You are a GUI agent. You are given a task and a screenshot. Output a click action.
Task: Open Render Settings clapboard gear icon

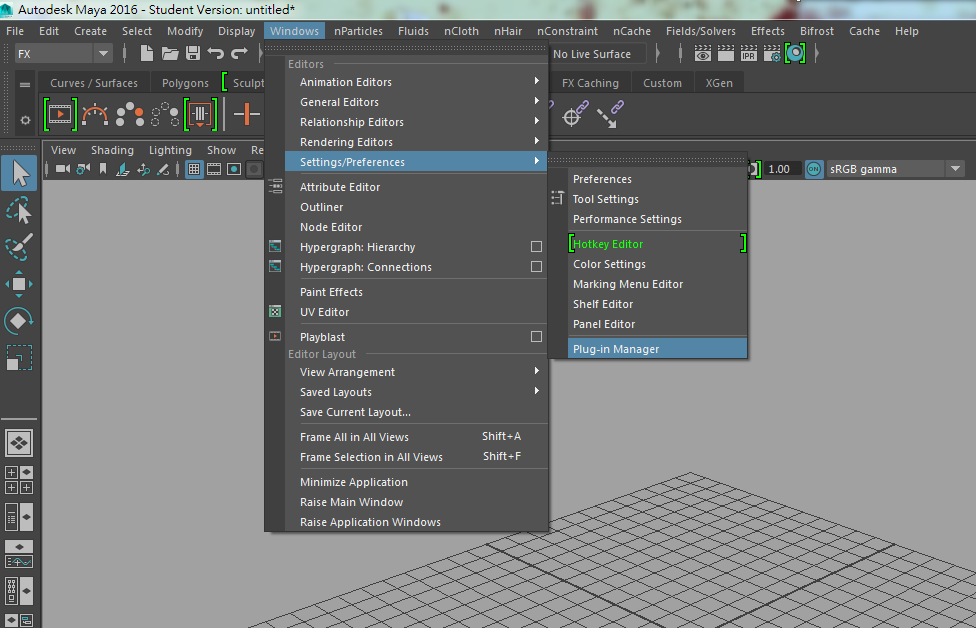(772, 54)
